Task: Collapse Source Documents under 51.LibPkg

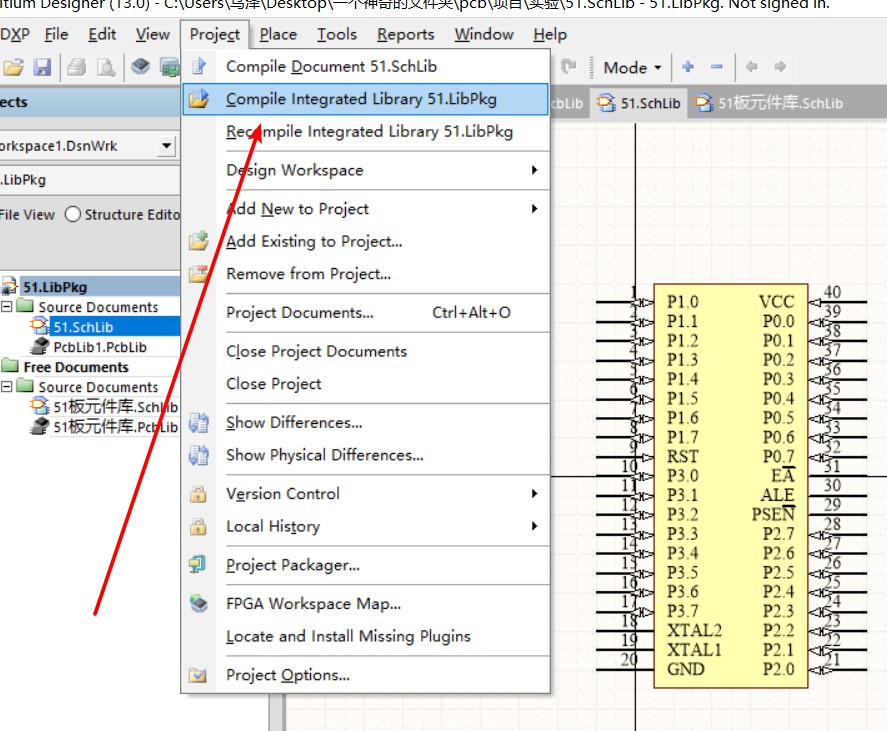Action: coord(7,307)
